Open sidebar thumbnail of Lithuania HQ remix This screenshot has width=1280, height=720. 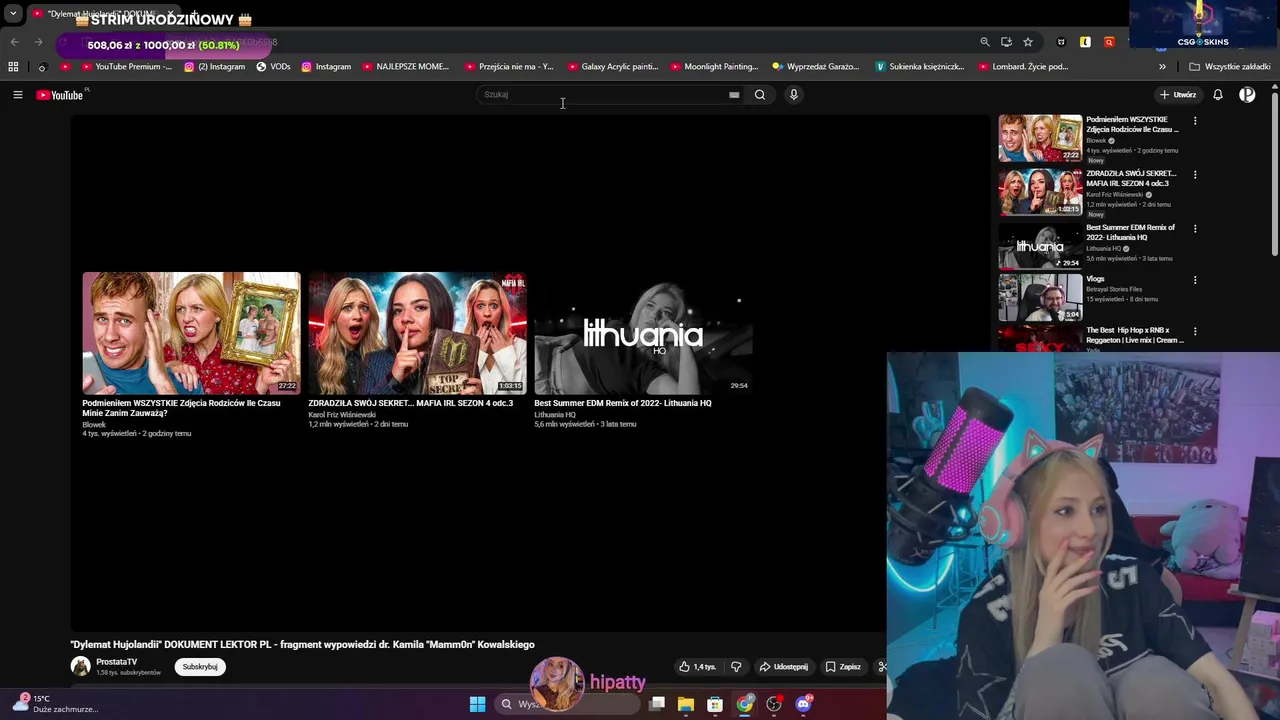point(1040,245)
